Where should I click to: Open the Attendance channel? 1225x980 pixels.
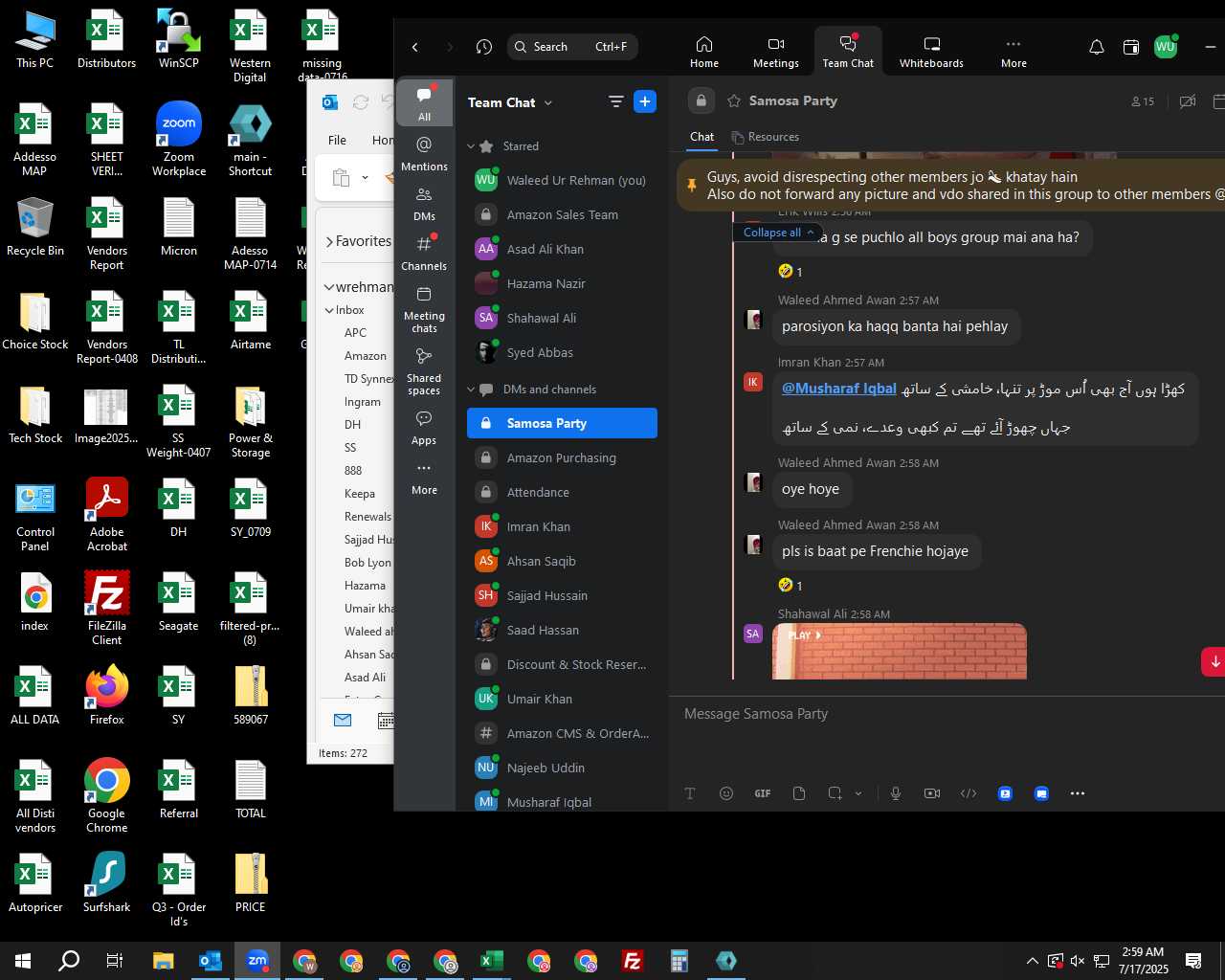(562, 492)
